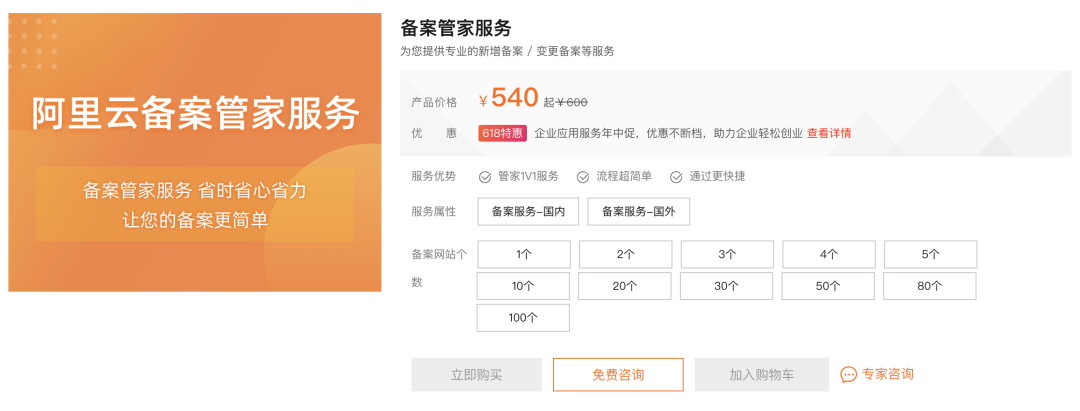
Task: Click the expert consultation chat bubble icon
Action: (848, 374)
